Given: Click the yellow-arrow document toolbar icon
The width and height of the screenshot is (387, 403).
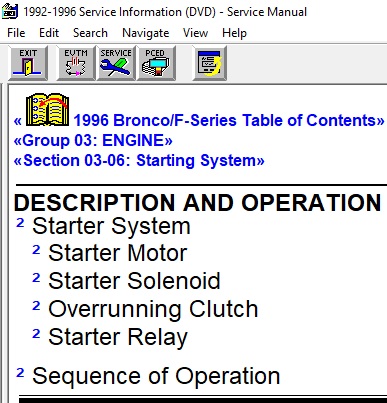Looking at the screenshot, I should pyautogui.click(x=210, y=63).
